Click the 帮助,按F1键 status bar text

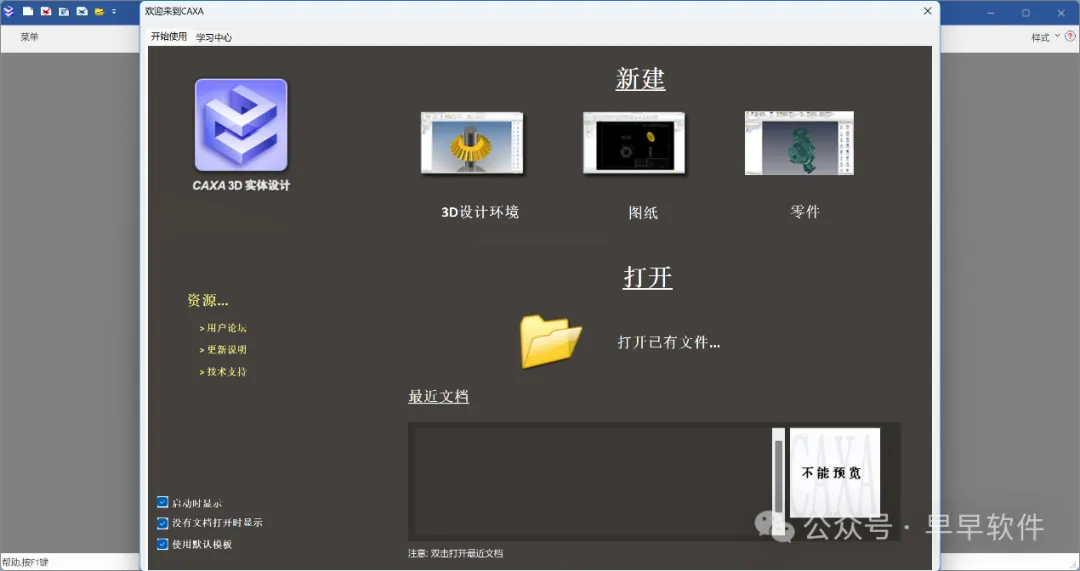tap(25, 562)
